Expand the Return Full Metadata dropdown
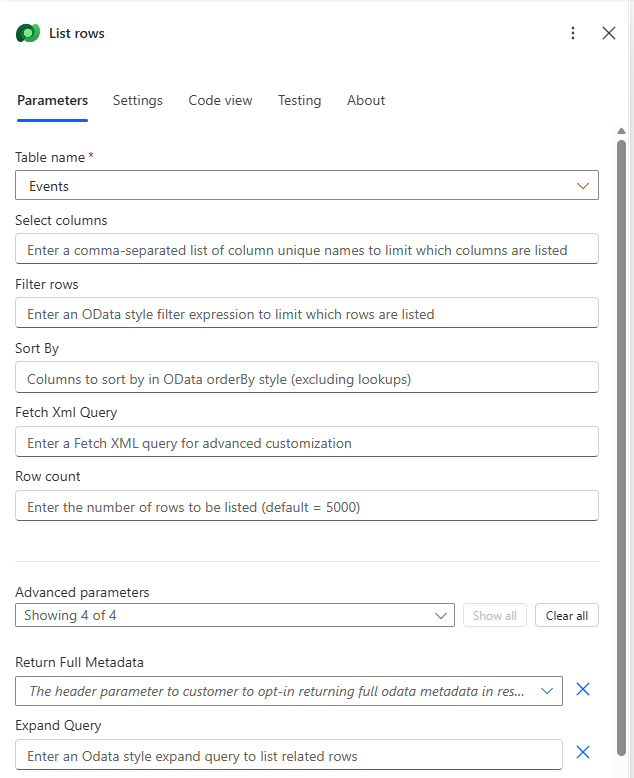The image size is (634, 778). 289,691
